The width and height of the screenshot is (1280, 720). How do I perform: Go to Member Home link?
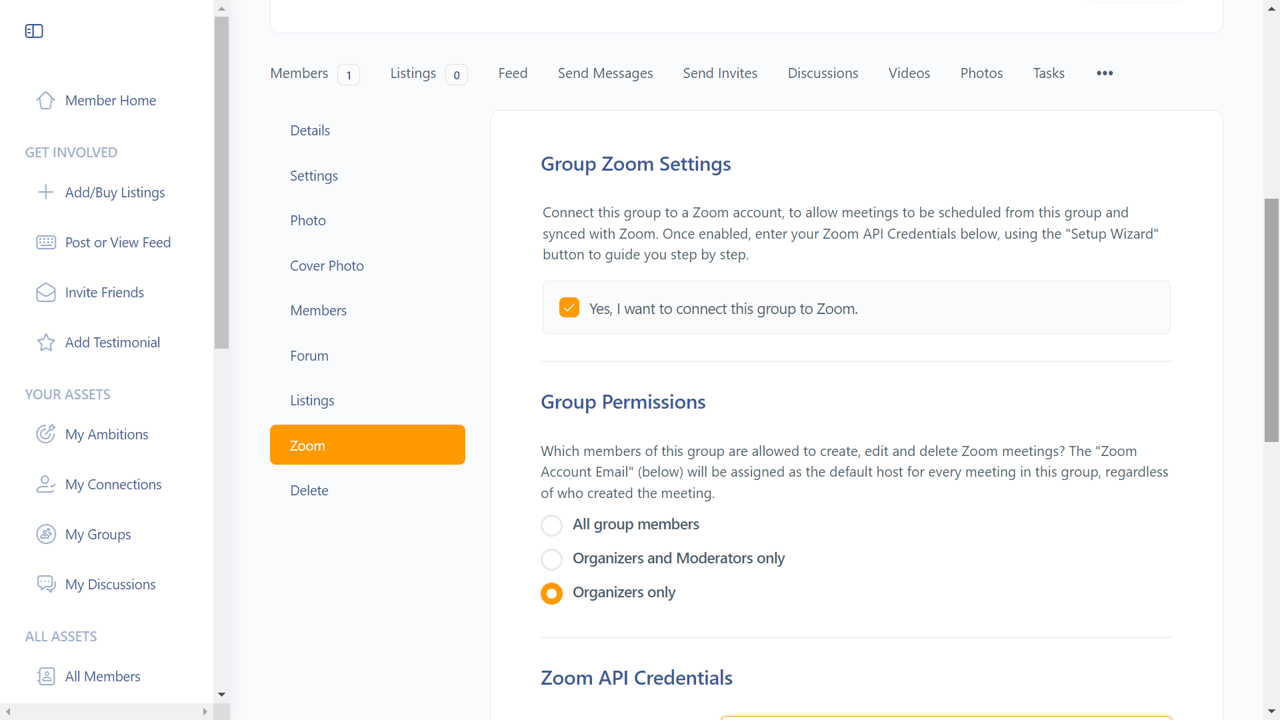110,100
